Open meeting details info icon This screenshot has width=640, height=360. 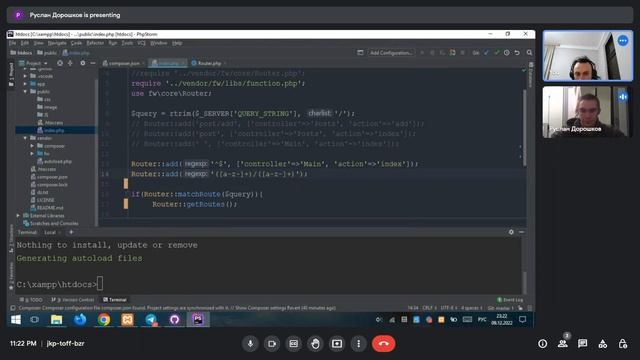point(542,344)
